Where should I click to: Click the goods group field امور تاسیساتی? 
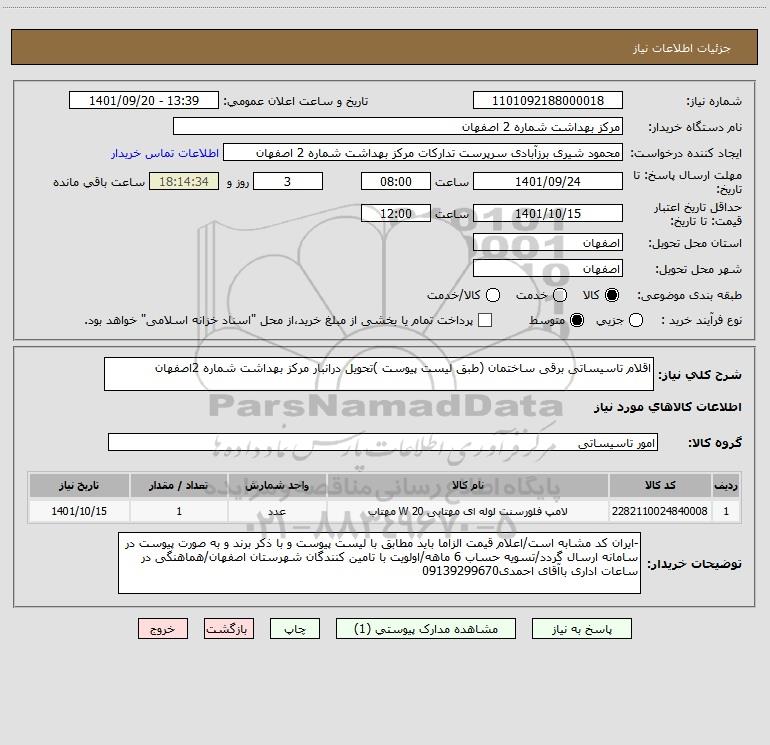(383, 442)
